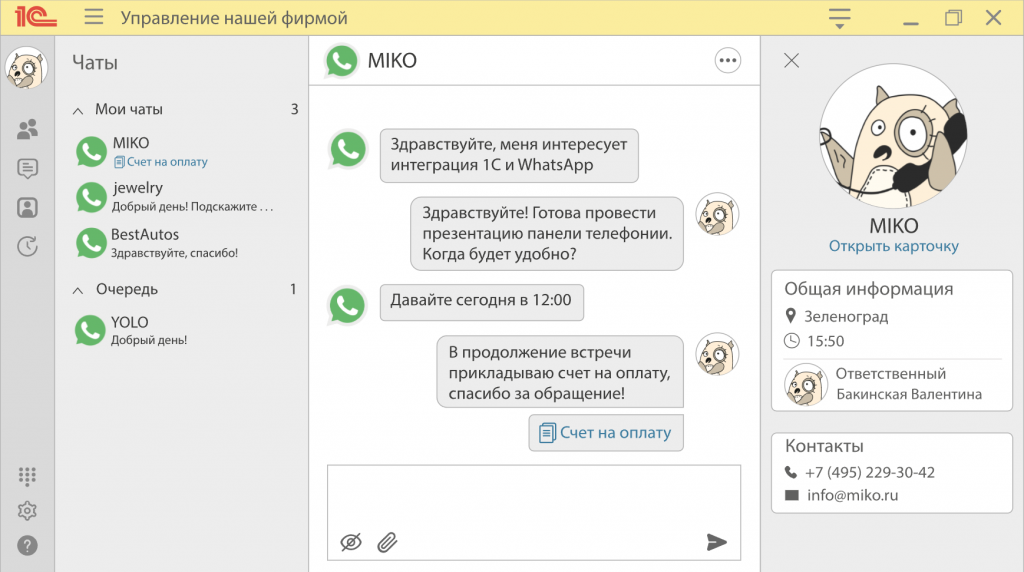Click in the message text input field

pyautogui.click(x=533, y=495)
